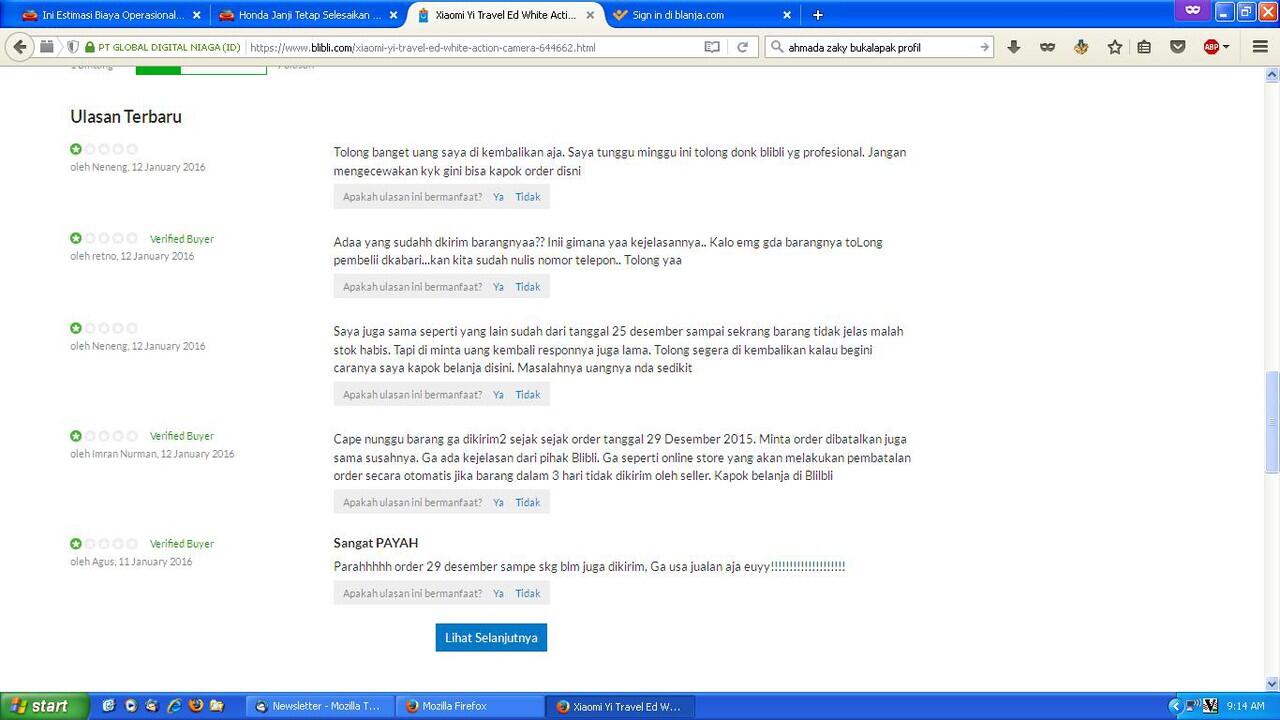Click Ya on Imran Nurman's review
This screenshot has height=720, width=1280.
(x=498, y=503)
